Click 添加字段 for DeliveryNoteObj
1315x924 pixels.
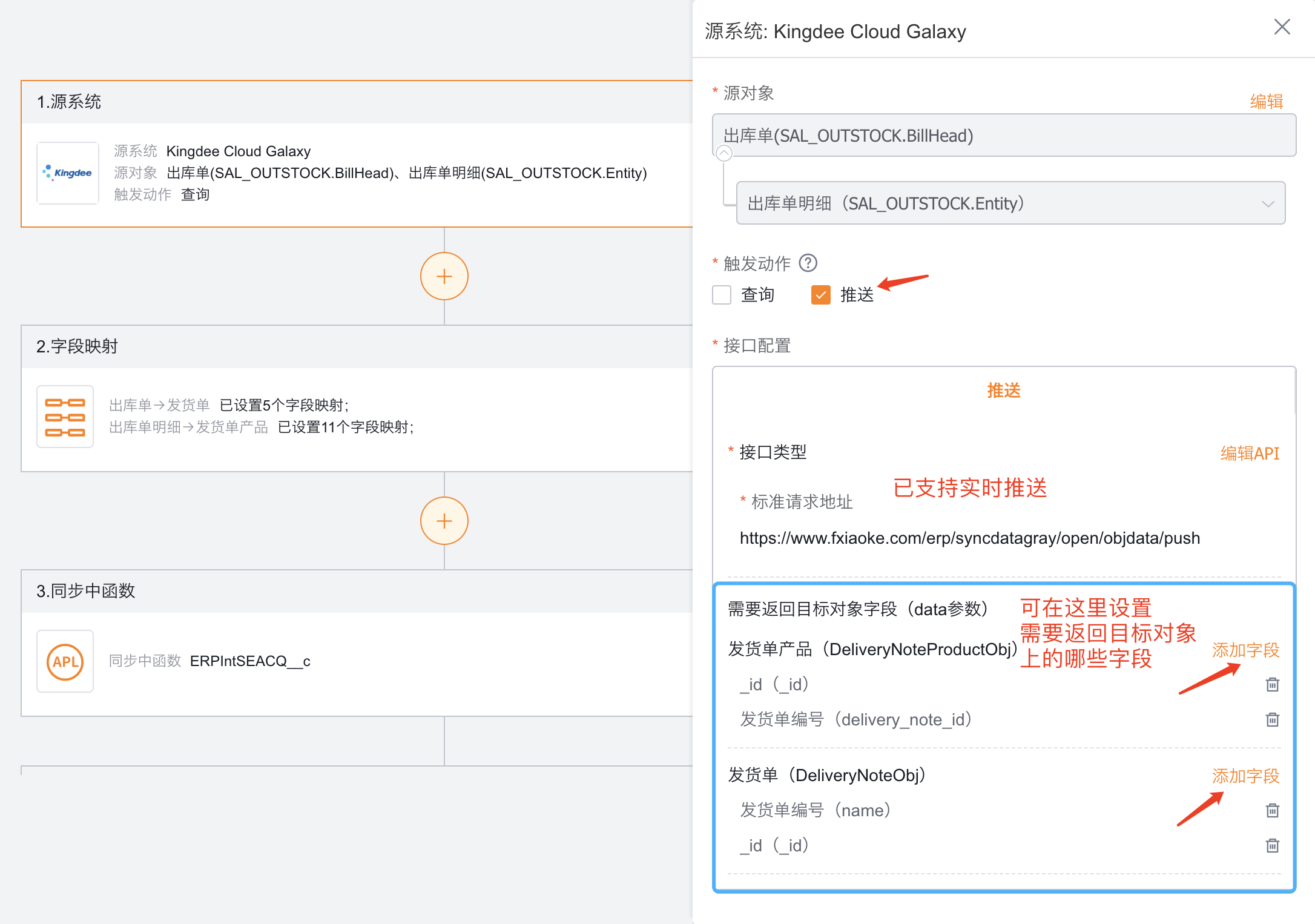[x=1245, y=776]
